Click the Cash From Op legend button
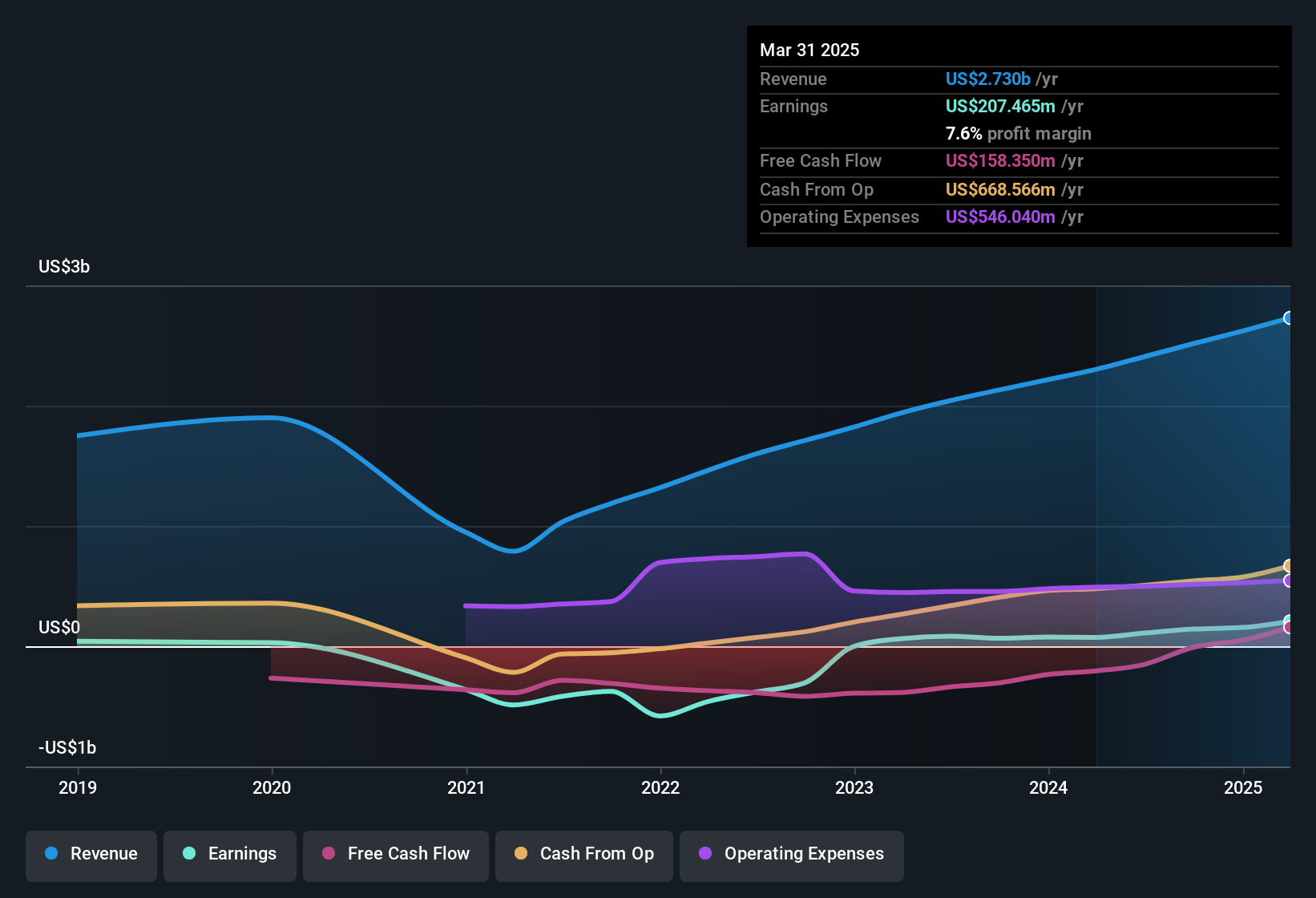Viewport: 1316px width, 898px height. point(583,854)
